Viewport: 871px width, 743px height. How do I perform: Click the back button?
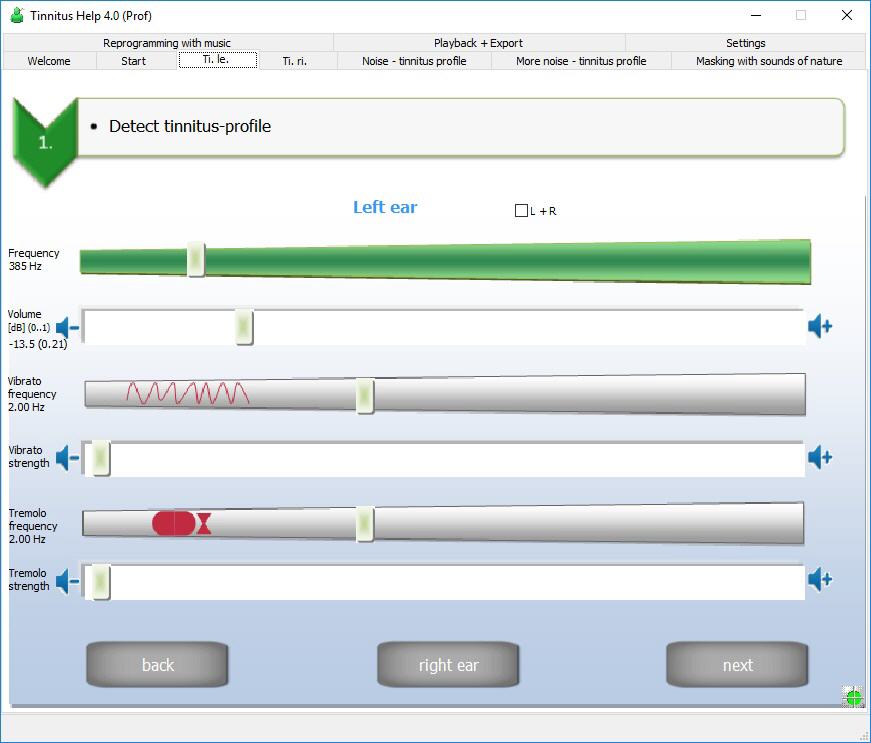(x=158, y=665)
